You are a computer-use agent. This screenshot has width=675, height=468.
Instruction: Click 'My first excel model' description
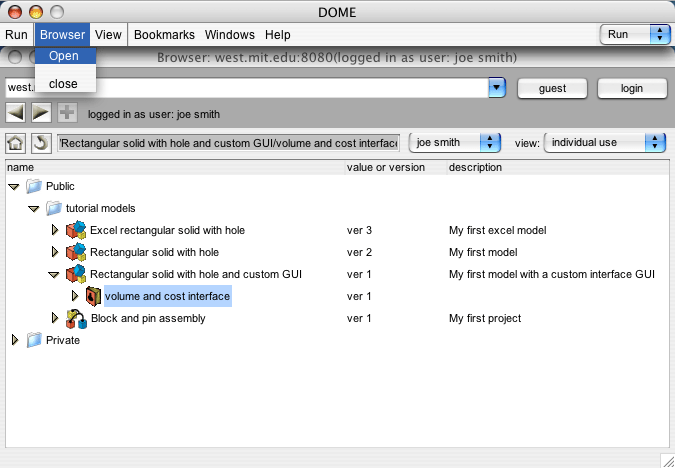click(x=498, y=230)
